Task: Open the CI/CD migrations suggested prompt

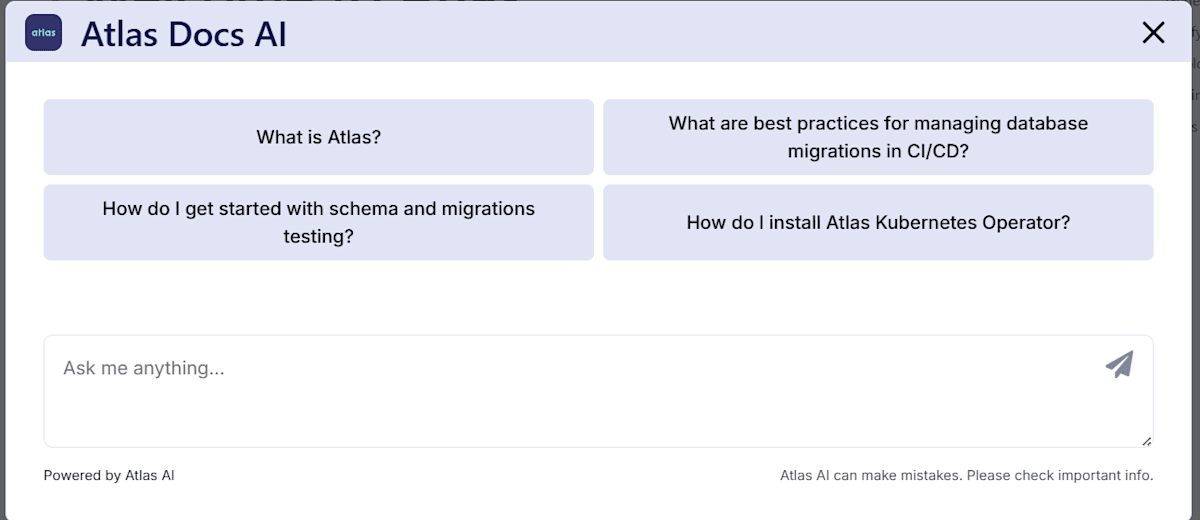Action: pyautogui.click(x=878, y=137)
